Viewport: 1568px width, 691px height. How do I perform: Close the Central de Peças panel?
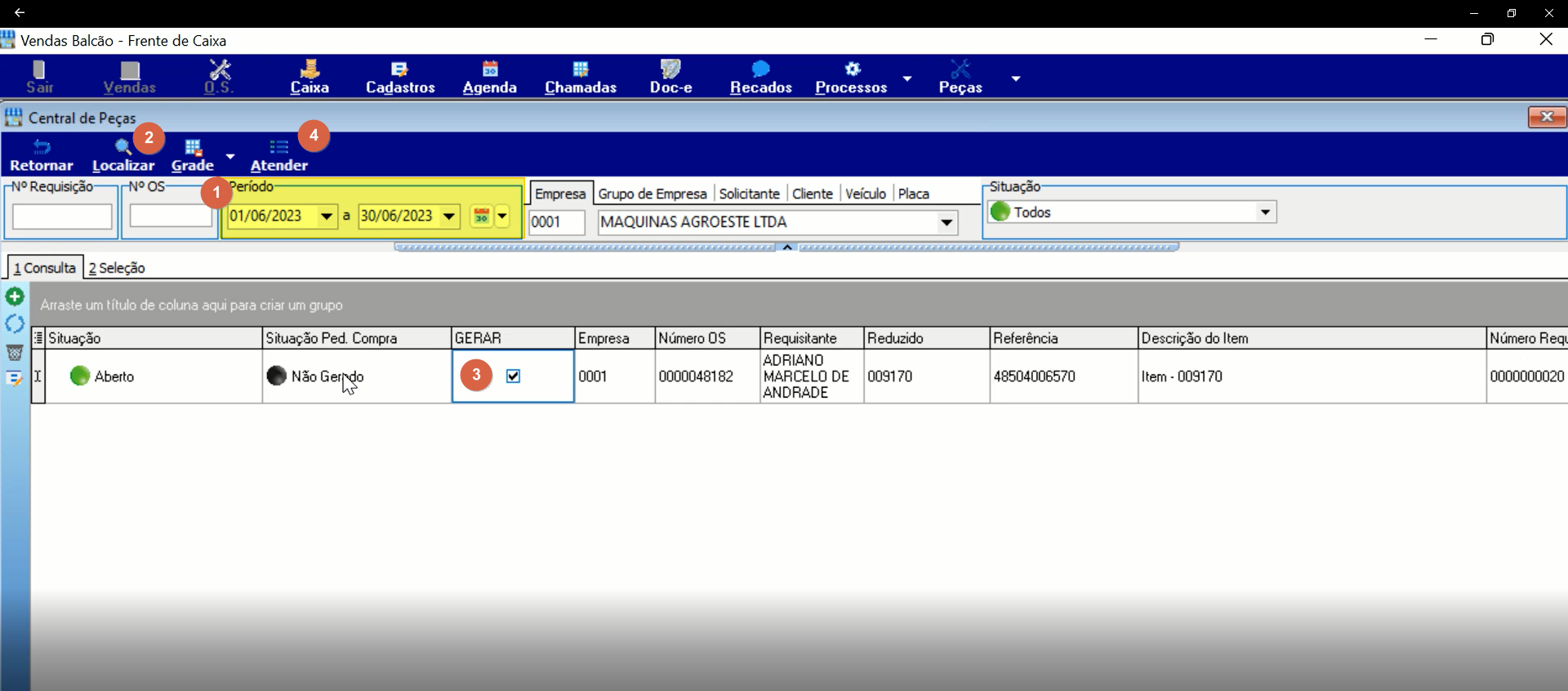coord(1547,117)
